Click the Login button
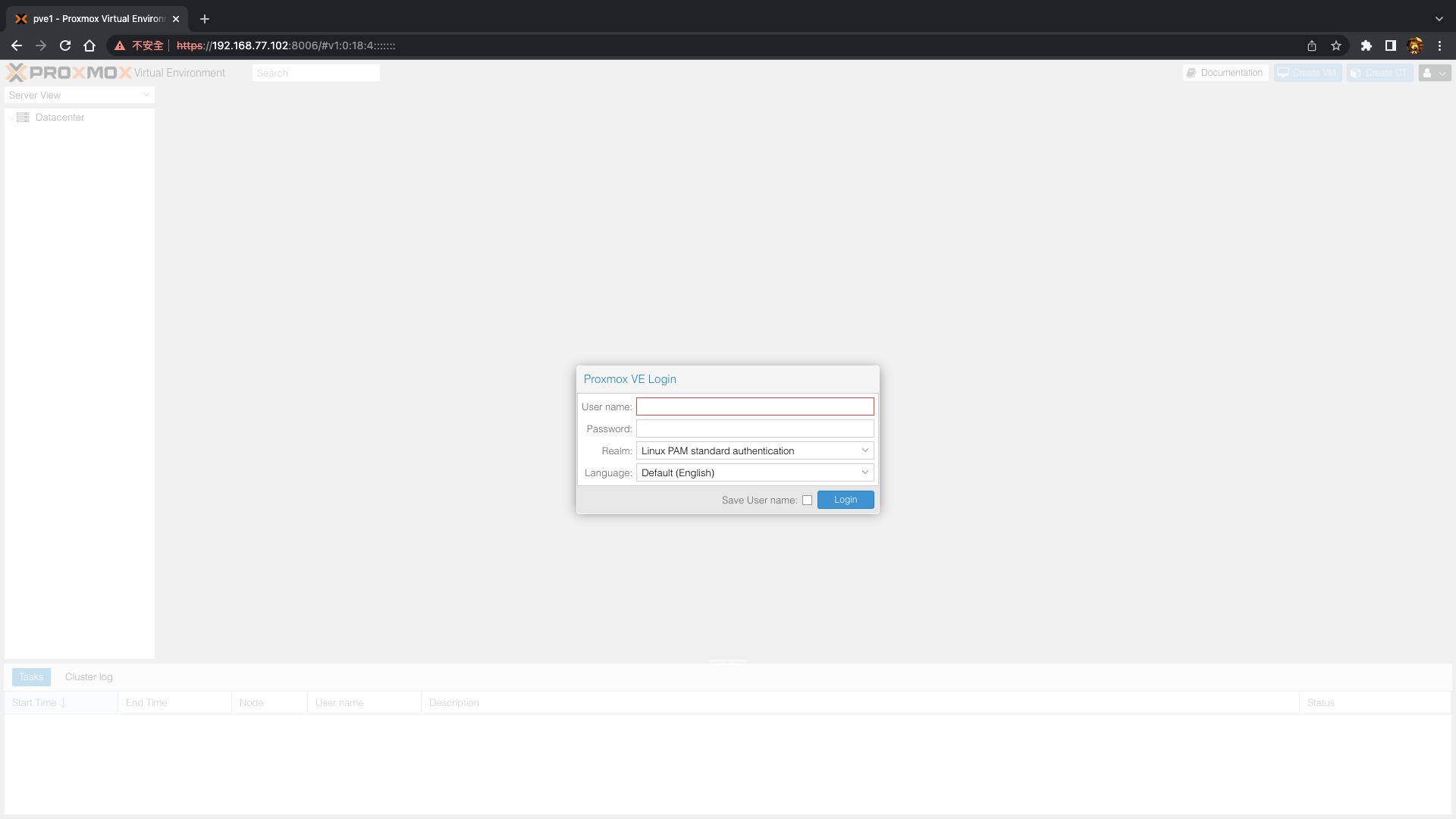The height and width of the screenshot is (819, 1456). [x=846, y=500]
